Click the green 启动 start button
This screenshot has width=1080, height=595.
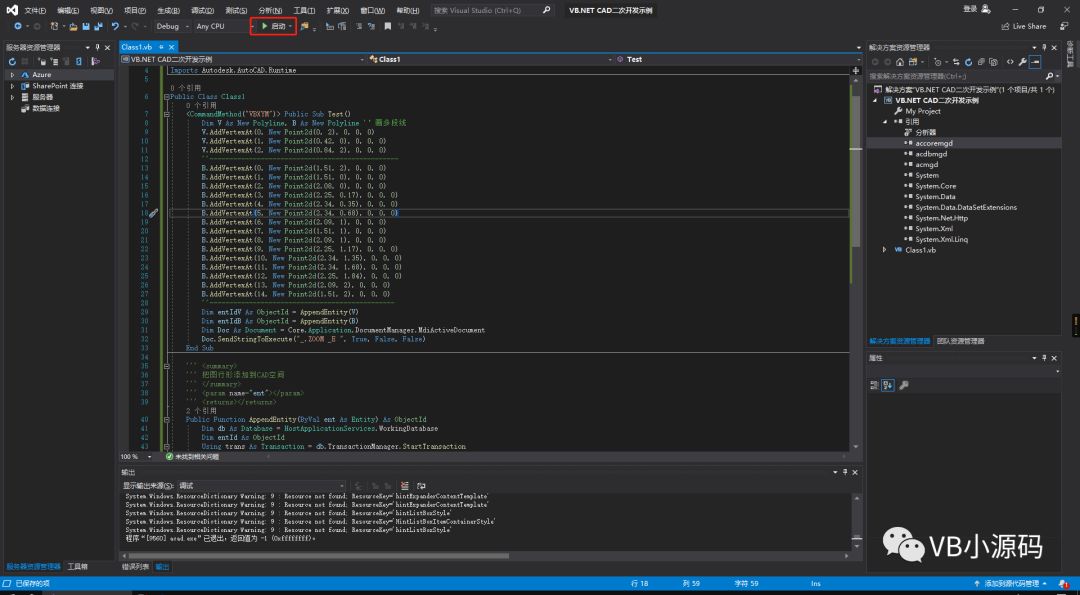point(273,26)
